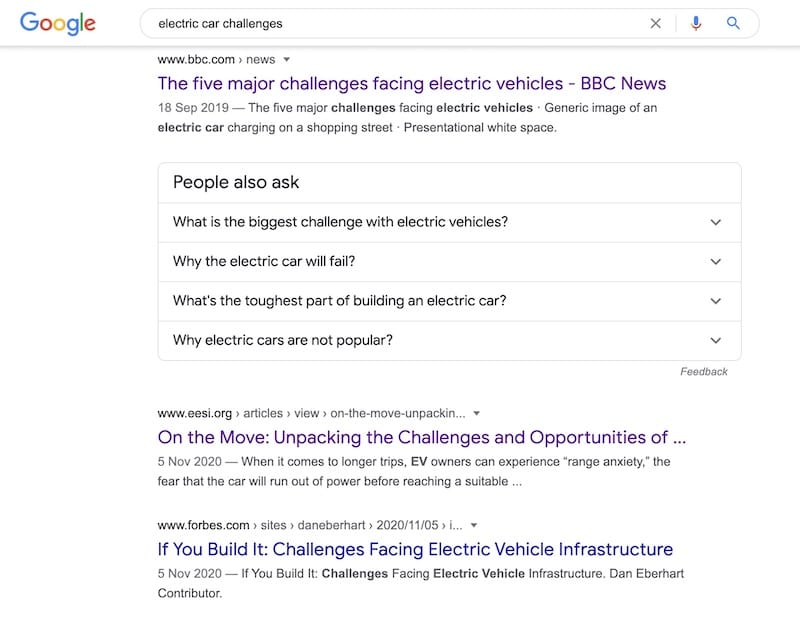Clear the search query with the X icon
The height and width of the screenshot is (619, 800).
(656, 23)
